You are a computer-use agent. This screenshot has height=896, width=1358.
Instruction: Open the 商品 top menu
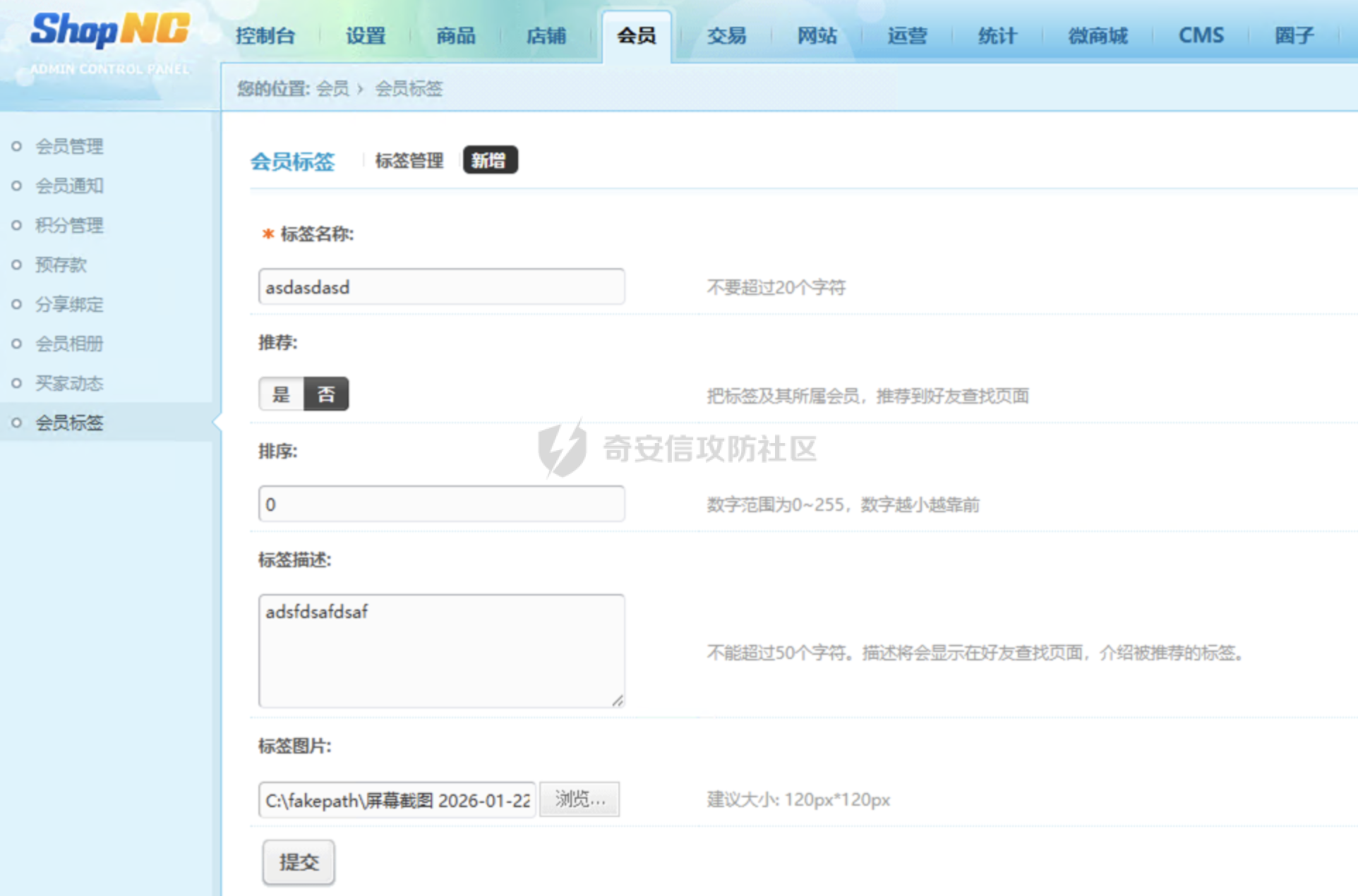455,35
